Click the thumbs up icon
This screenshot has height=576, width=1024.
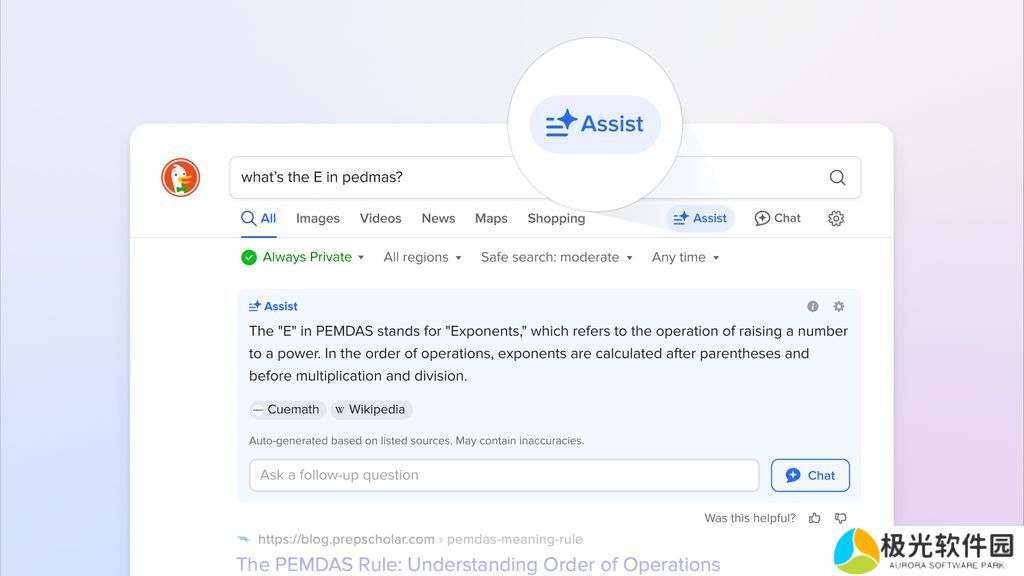coord(815,518)
